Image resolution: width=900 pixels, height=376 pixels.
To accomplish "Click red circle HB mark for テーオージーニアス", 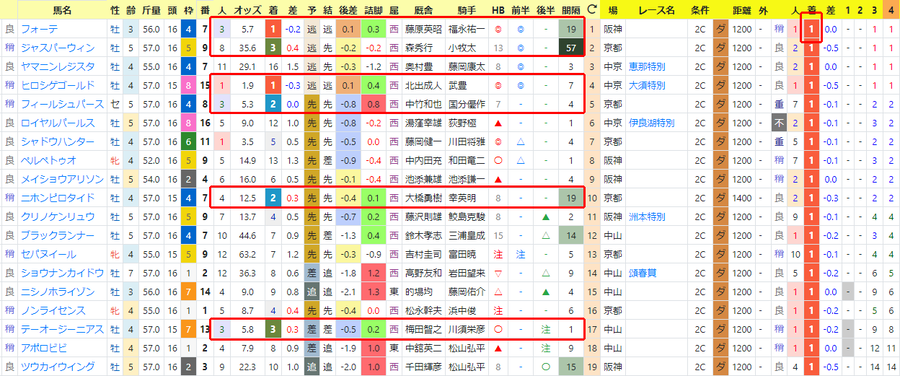I will pyautogui.click(x=499, y=329).
